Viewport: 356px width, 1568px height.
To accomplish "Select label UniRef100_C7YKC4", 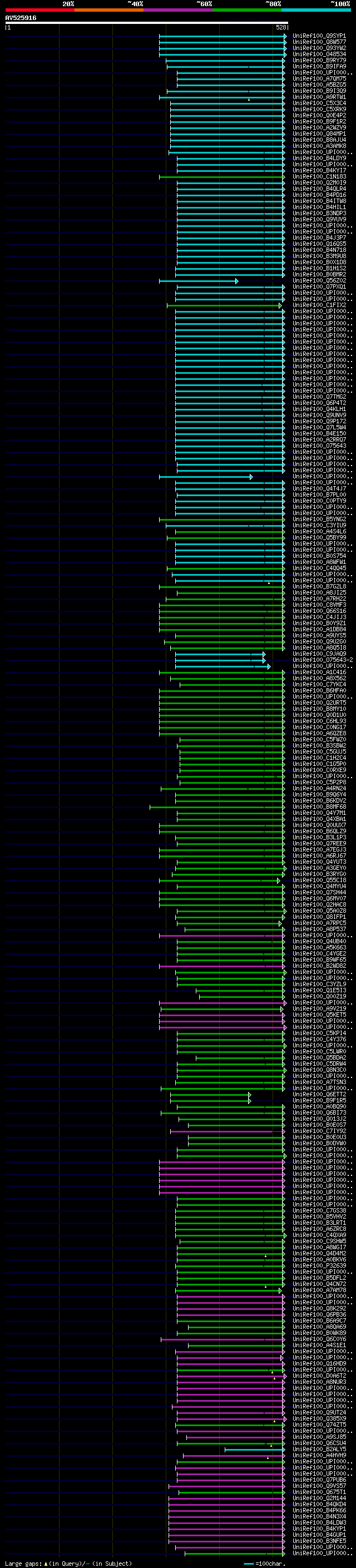I will tap(319, 685).
